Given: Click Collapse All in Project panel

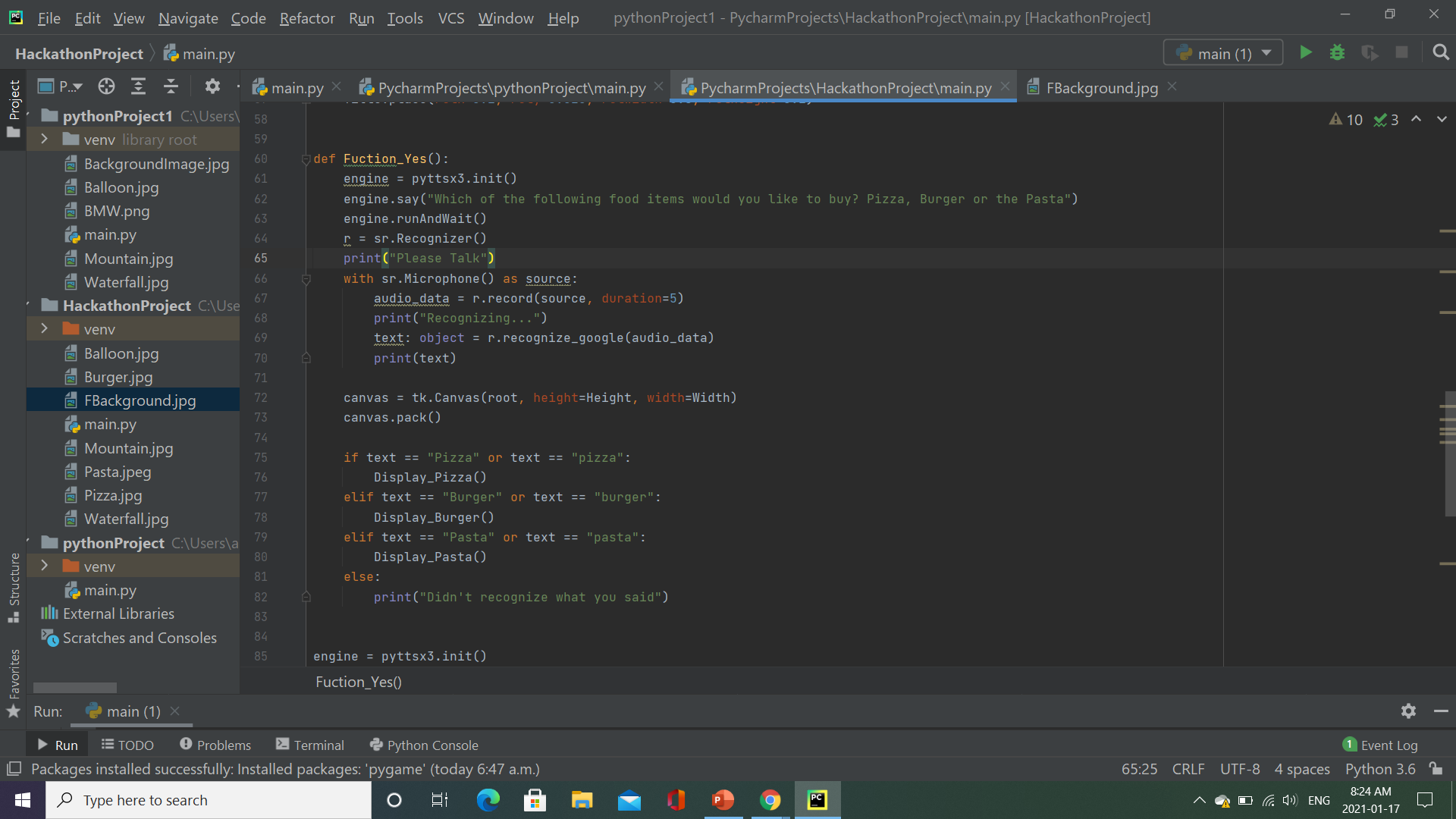Looking at the screenshot, I should pyautogui.click(x=171, y=86).
